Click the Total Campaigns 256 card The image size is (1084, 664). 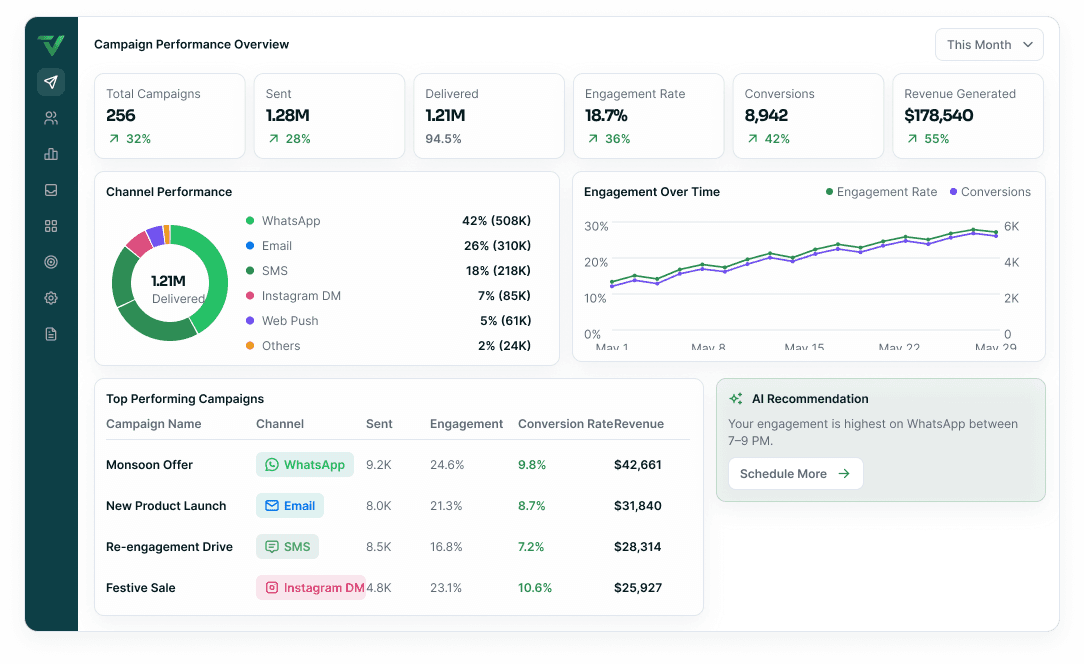(x=170, y=116)
